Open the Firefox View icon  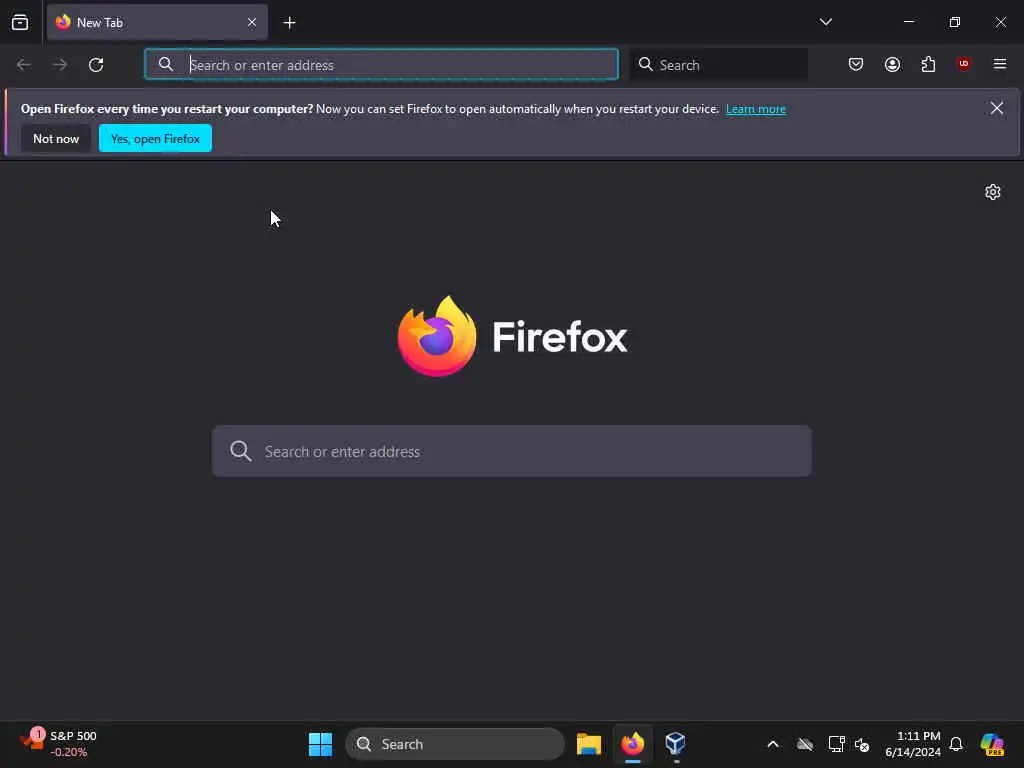[x=20, y=22]
